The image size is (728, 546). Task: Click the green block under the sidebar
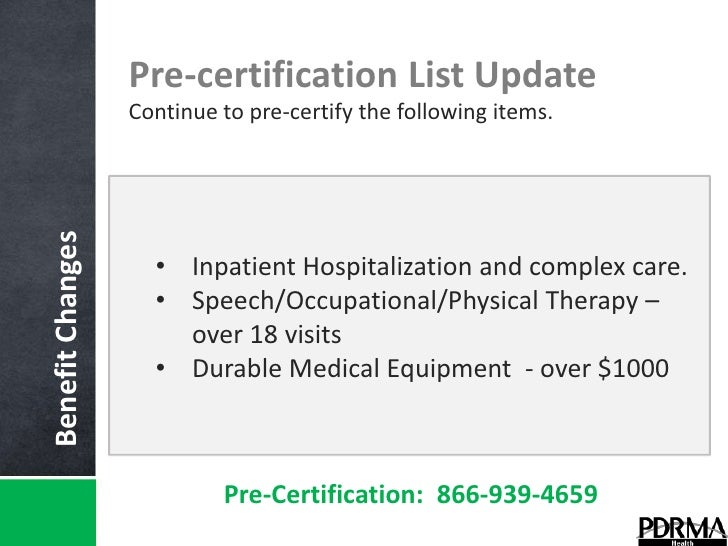click(48, 513)
